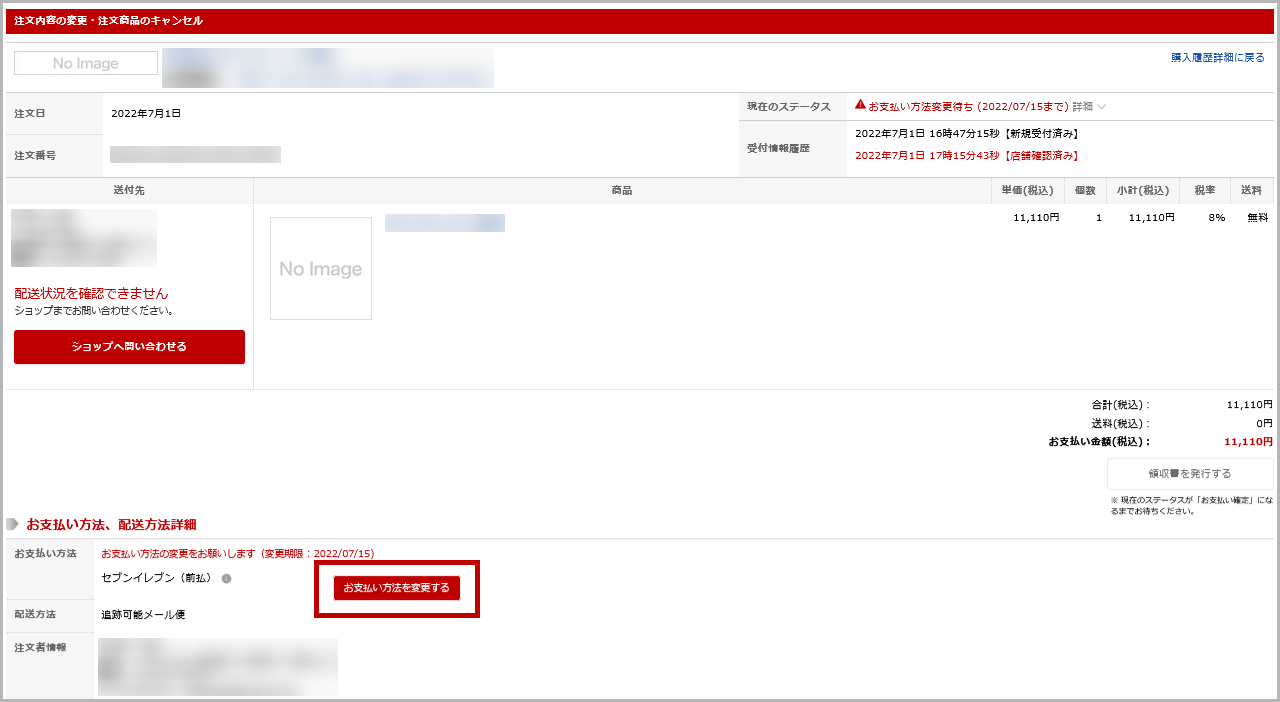
Task: Click the 配送状況を確認できません message
Action: tap(91, 294)
